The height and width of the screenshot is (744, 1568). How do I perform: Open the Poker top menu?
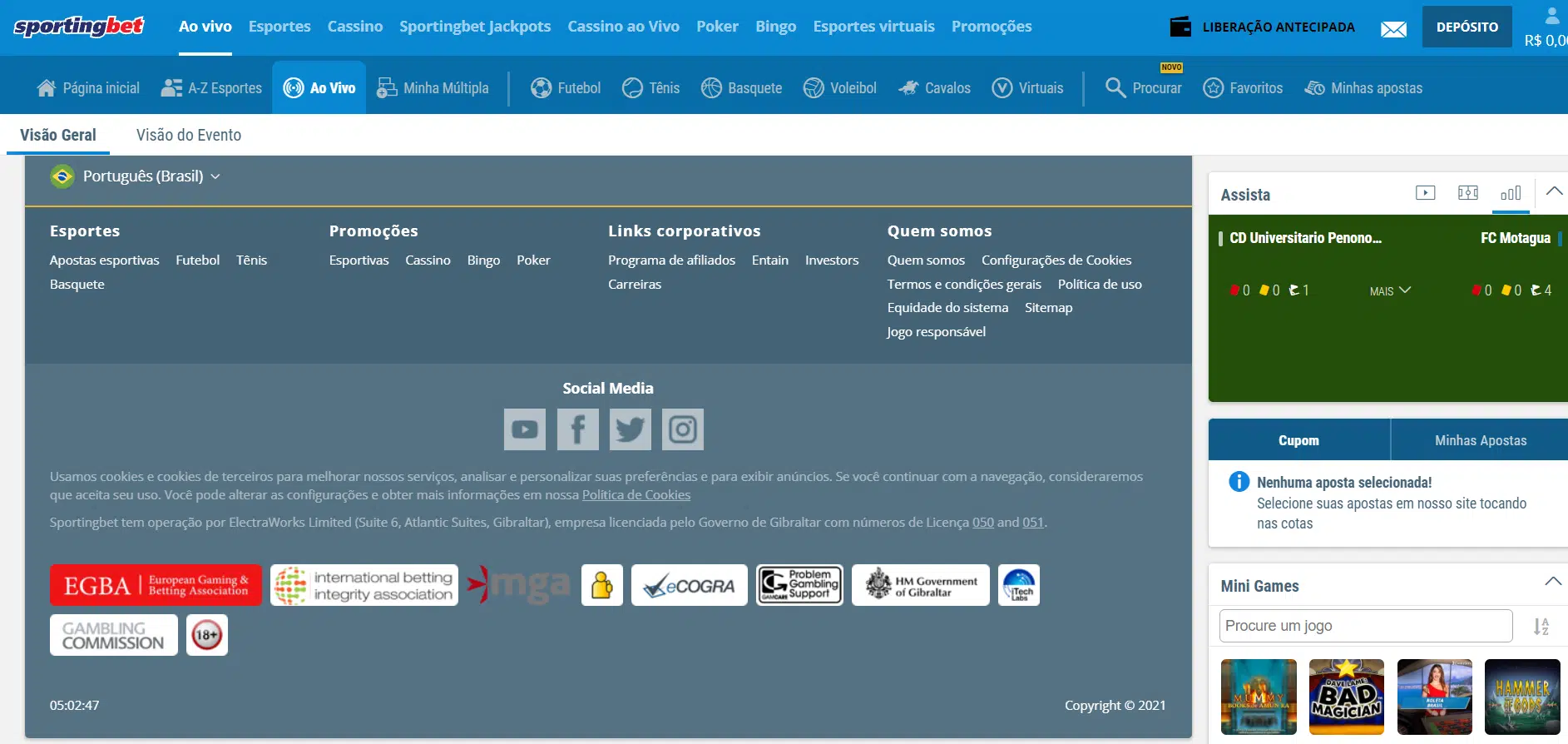point(718,27)
